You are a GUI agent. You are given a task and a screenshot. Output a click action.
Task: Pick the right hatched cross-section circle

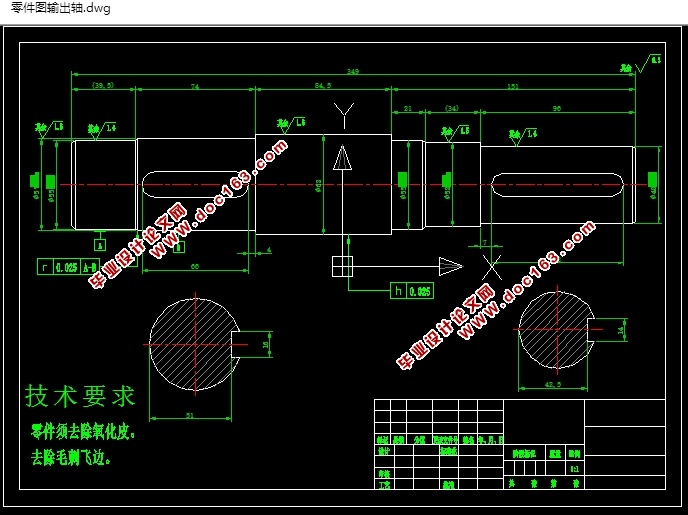tap(556, 330)
